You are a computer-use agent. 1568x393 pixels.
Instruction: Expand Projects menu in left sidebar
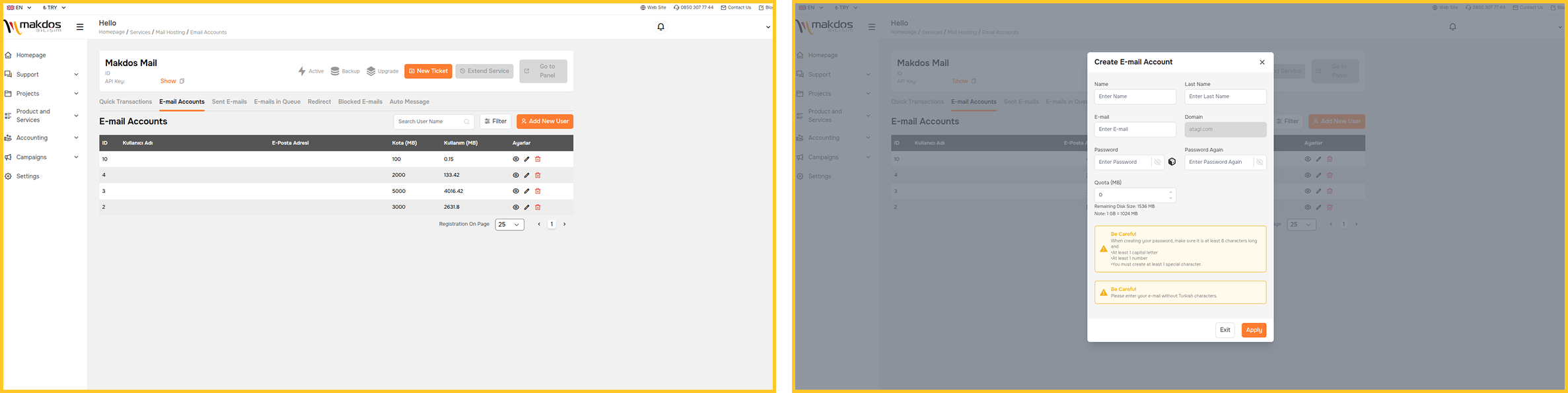pyautogui.click(x=42, y=94)
